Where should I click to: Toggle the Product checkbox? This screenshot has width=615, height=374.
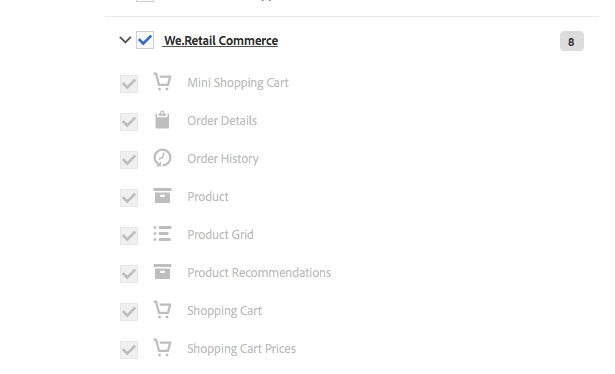[x=129, y=198]
